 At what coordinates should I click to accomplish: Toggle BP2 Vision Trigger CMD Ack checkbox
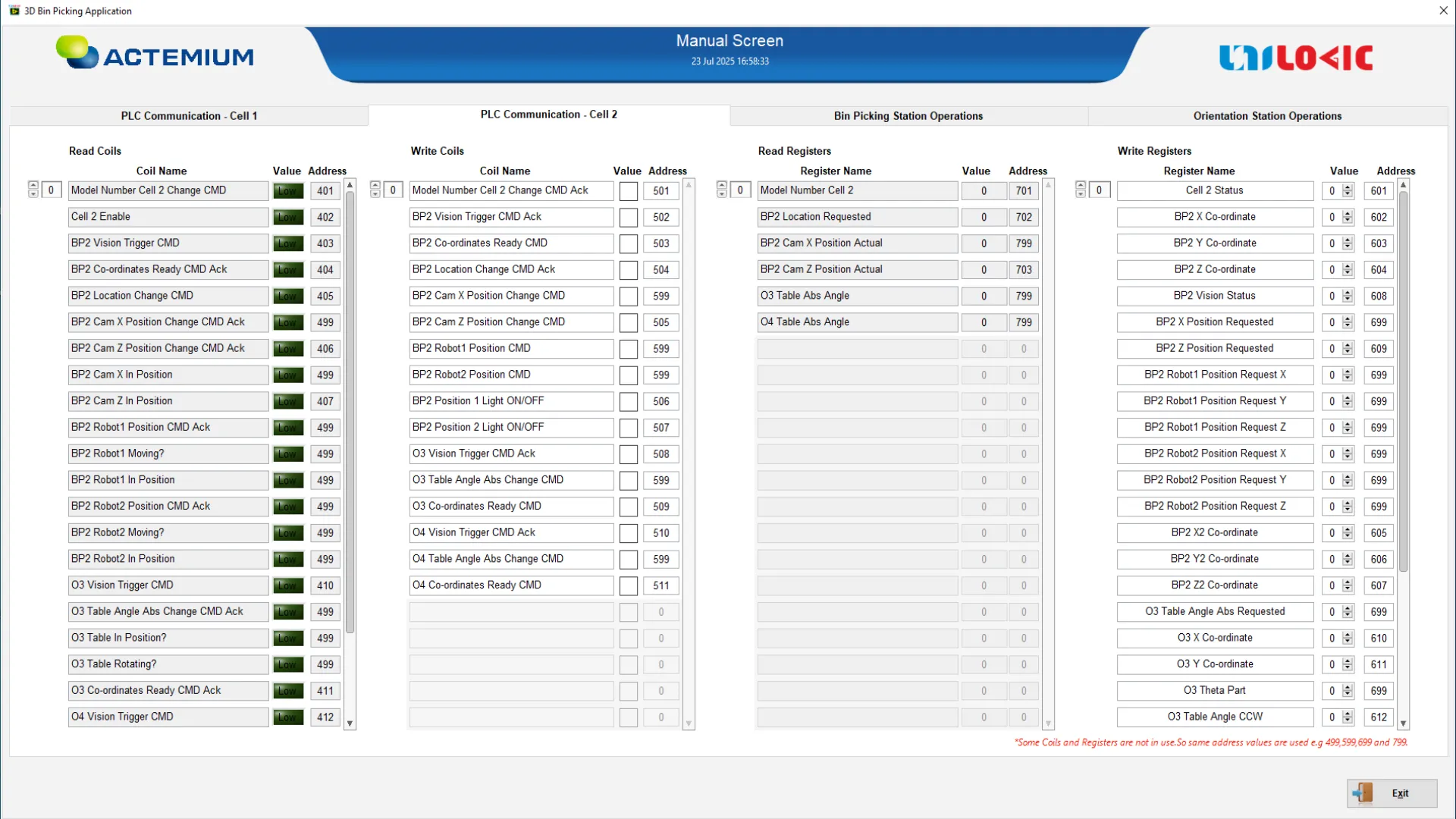coord(628,218)
